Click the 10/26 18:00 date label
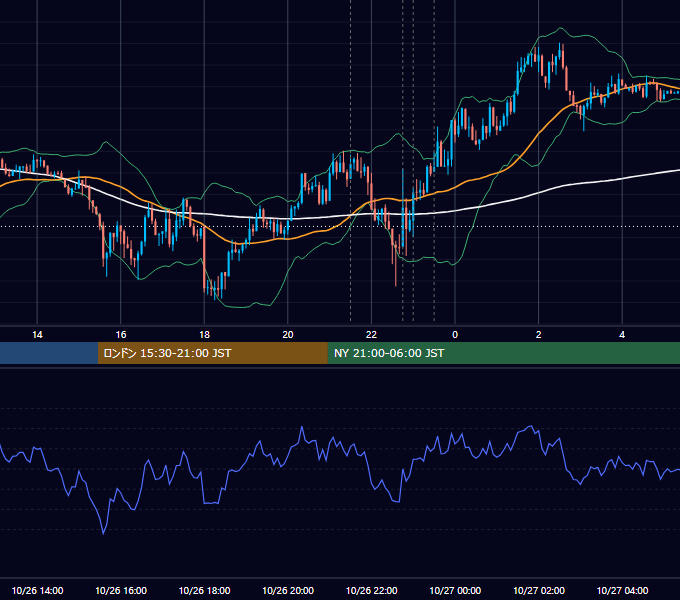Image resolution: width=680 pixels, height=600 pixels. [x=204, y=590]
